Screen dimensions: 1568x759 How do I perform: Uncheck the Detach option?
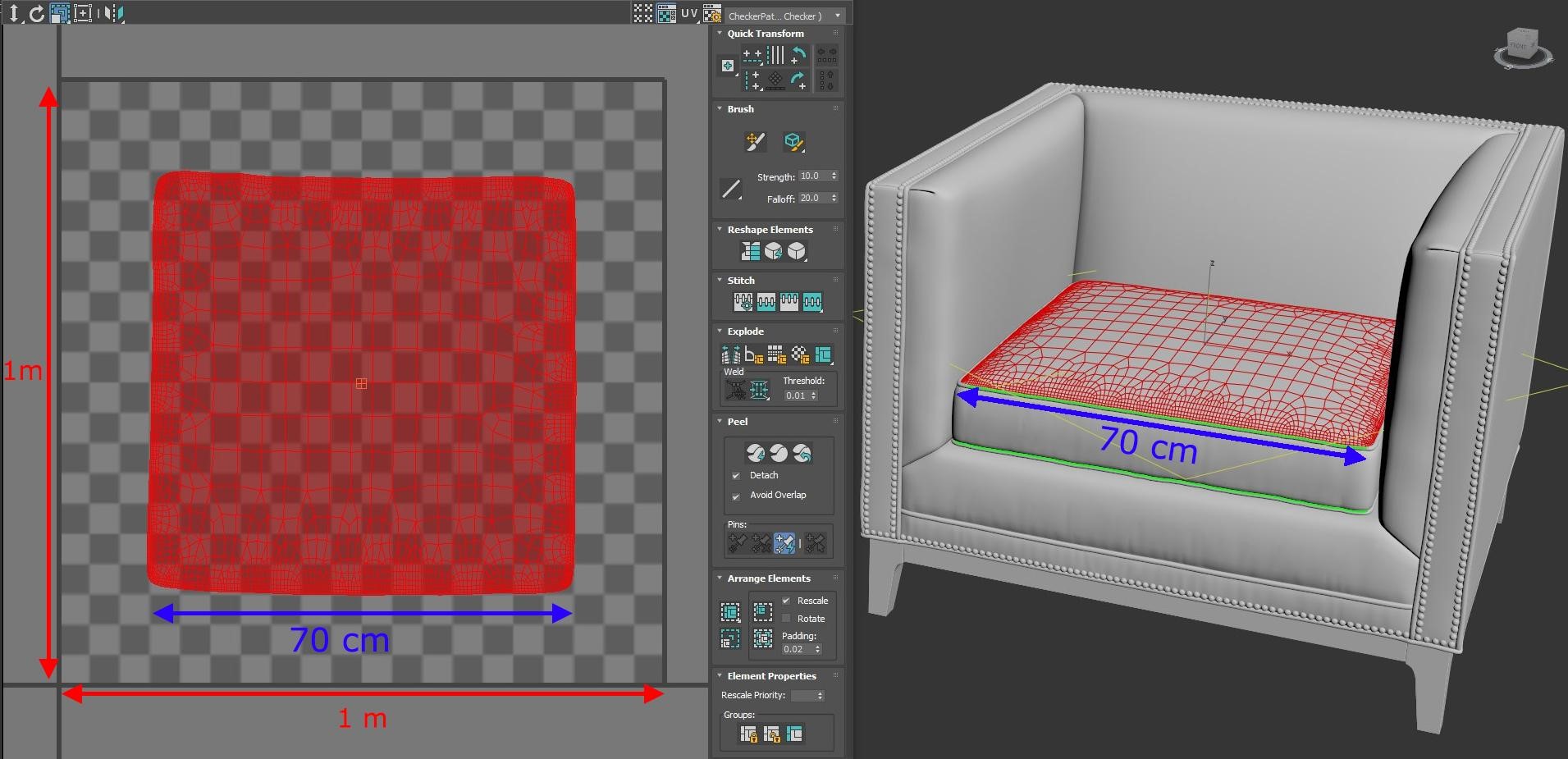(x=737, y=475)
